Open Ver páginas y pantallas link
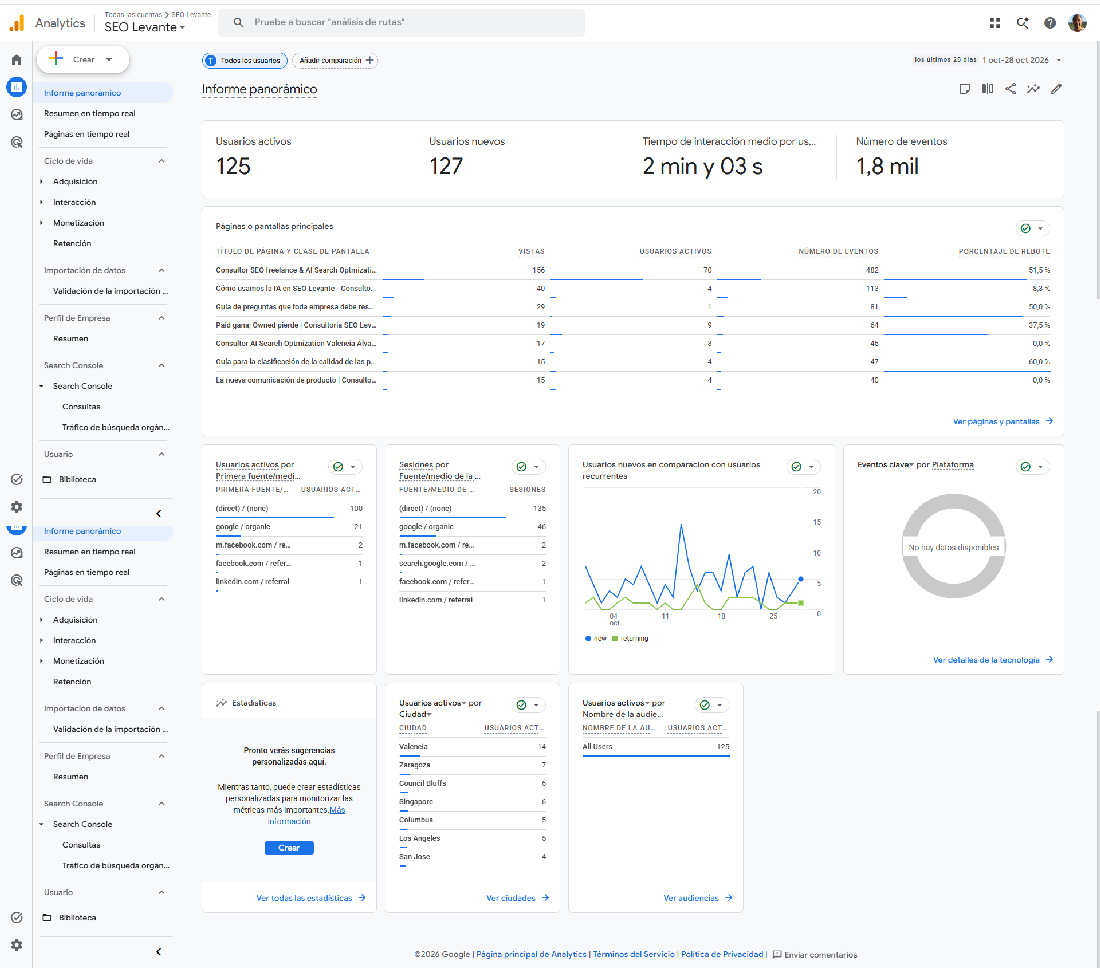 (x=1002, y=422)
